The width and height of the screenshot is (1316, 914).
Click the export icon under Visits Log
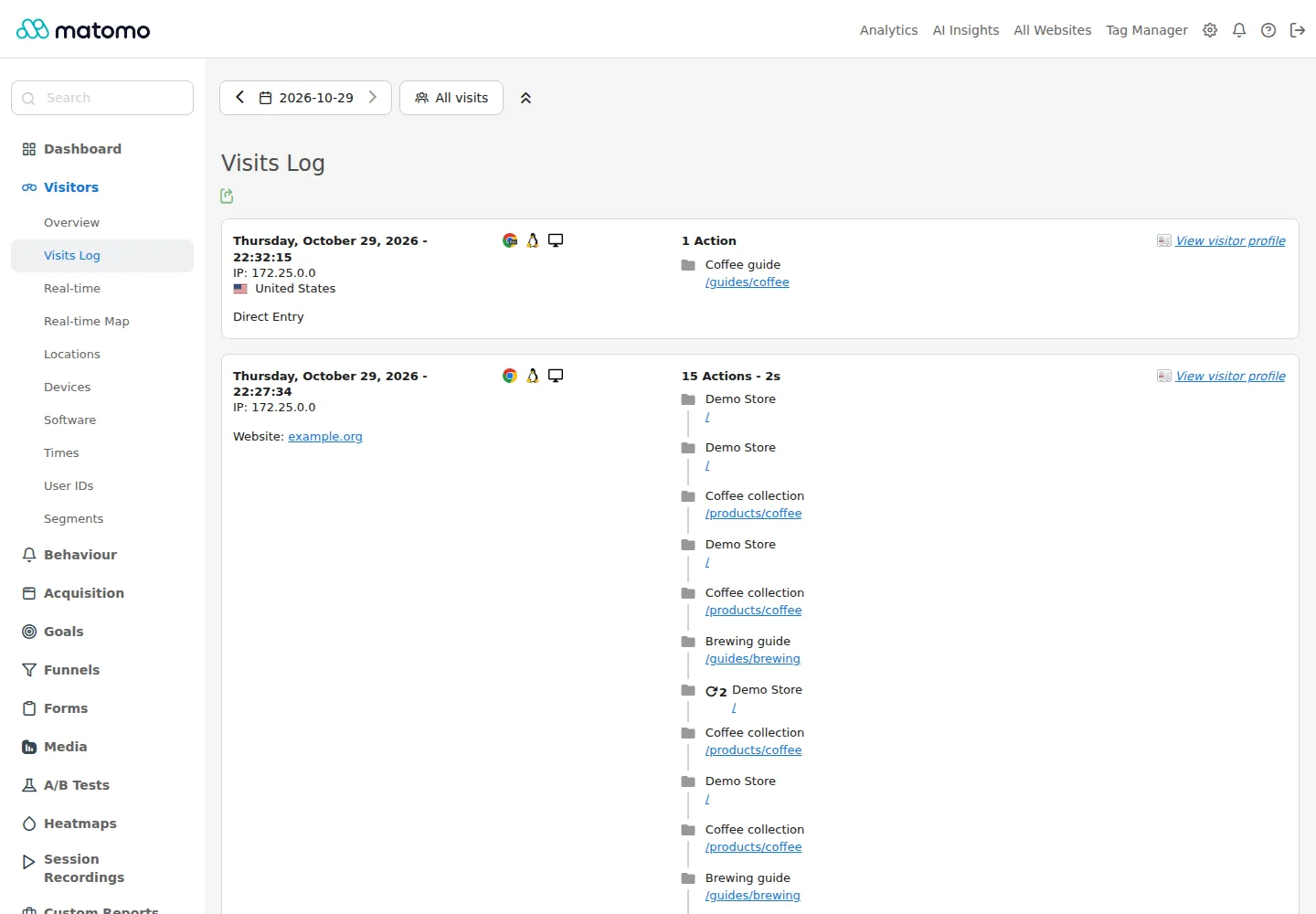coord(227,196)
